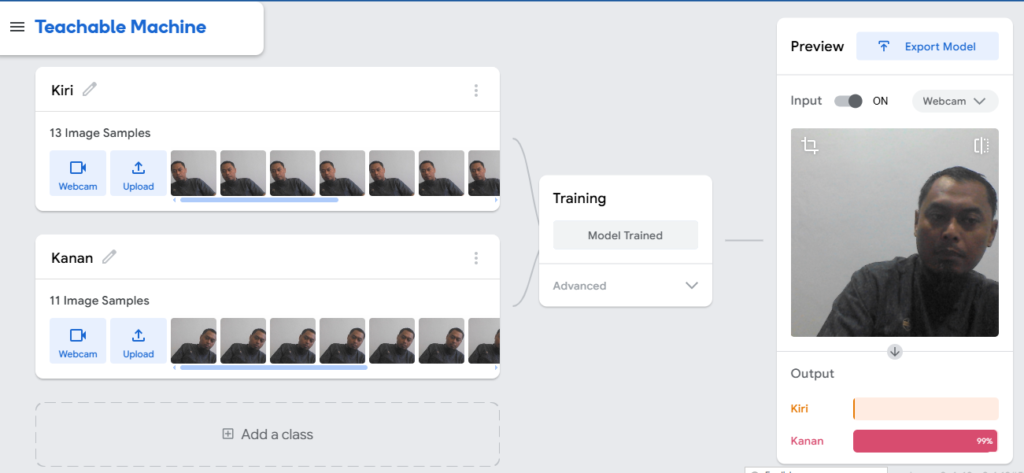Open Kiri class three-dot options menu

(x=476, y=91)
